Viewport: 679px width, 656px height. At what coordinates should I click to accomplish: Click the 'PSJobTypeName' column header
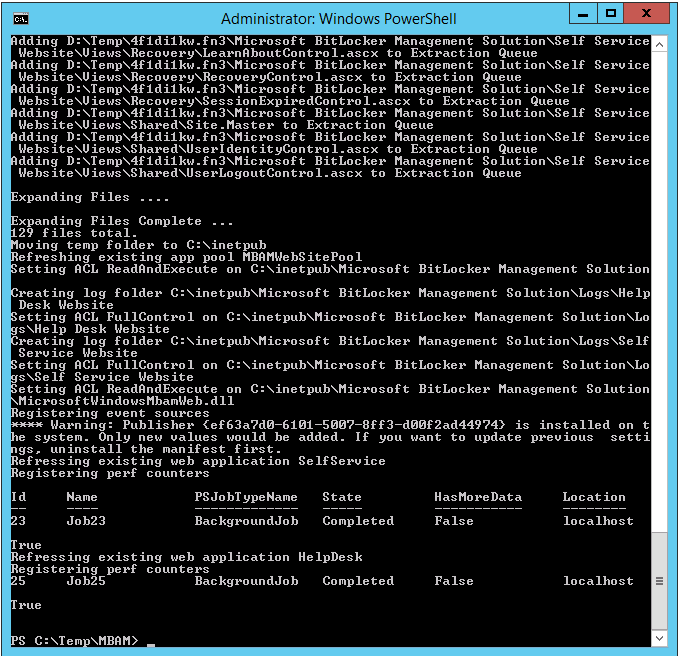point(246,497)
